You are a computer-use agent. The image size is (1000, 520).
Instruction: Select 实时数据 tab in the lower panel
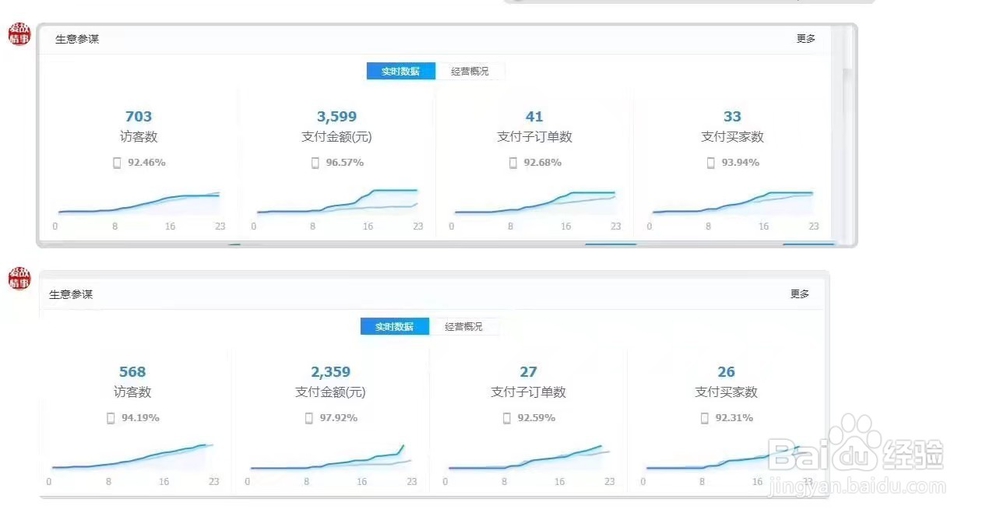[x=394, y=326]
